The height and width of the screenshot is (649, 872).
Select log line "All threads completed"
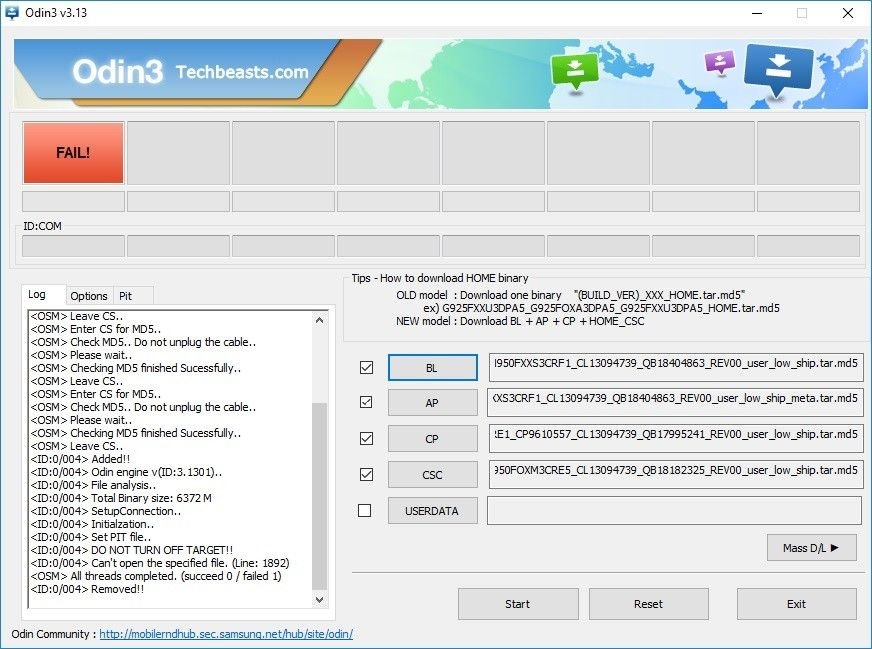tap(156, 576)
